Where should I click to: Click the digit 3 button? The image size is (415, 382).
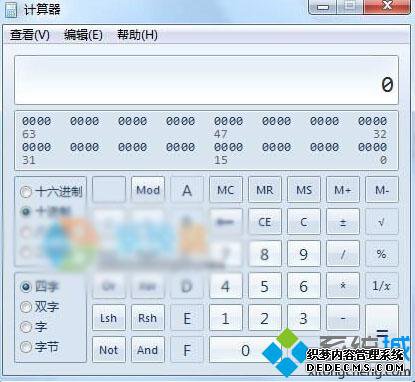(x=304, y=318)
